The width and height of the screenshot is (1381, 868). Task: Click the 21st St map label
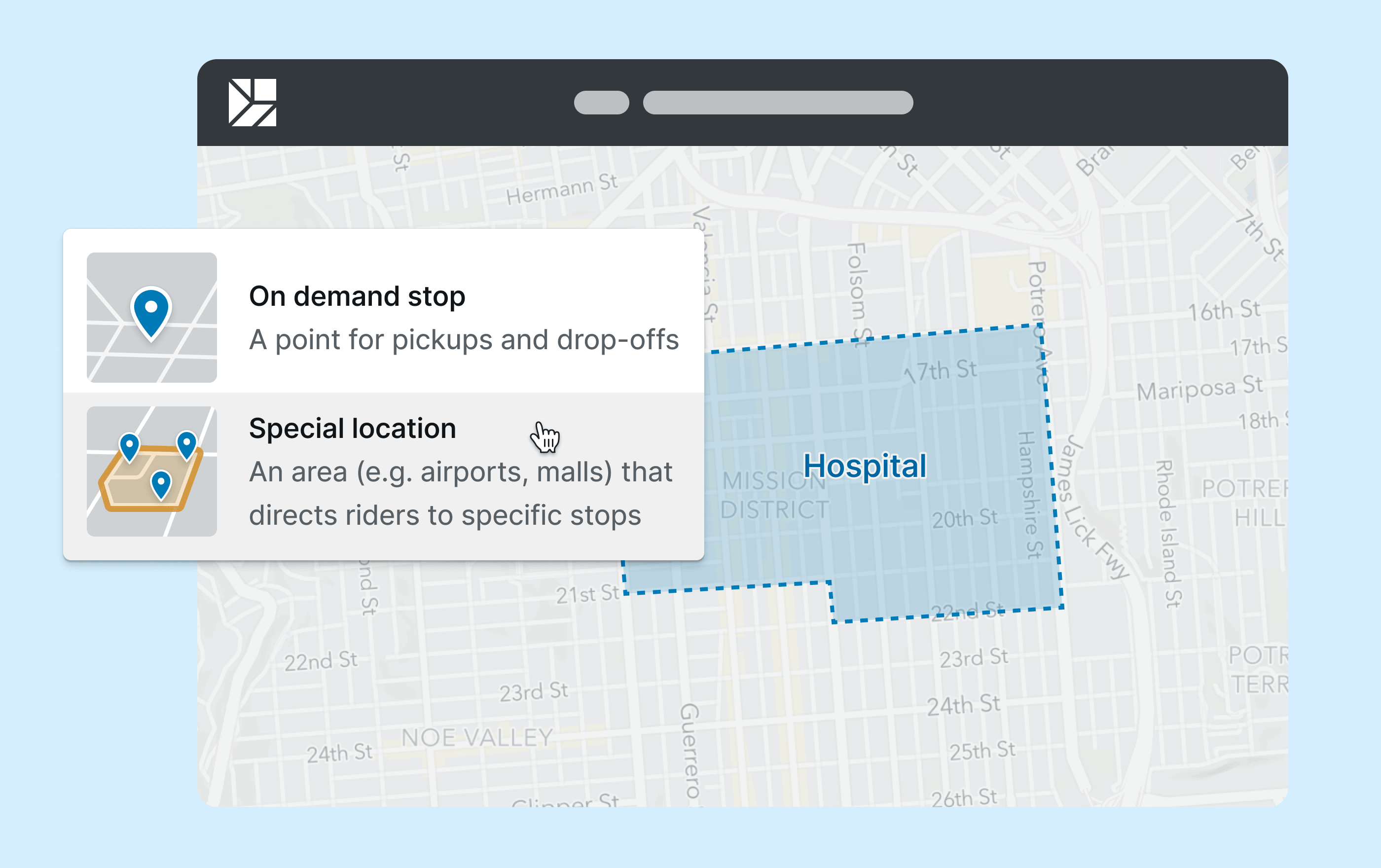tap(588, 594)
